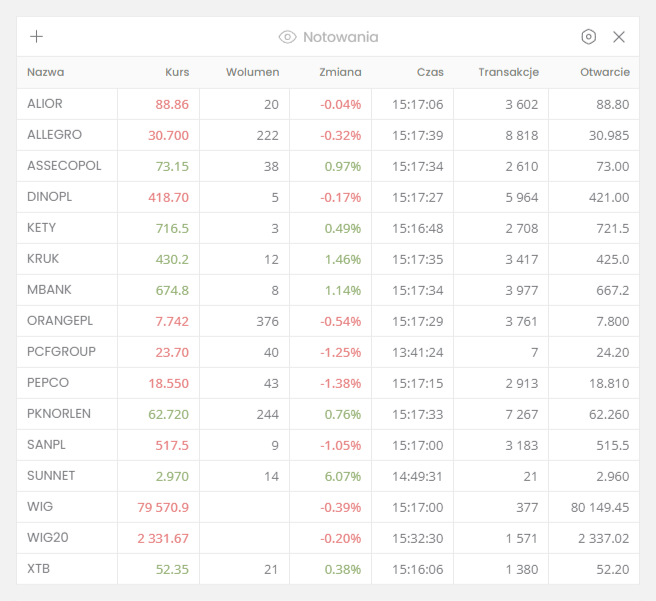Click ALLEGRO transactions 8 818

tap(522, 136)
